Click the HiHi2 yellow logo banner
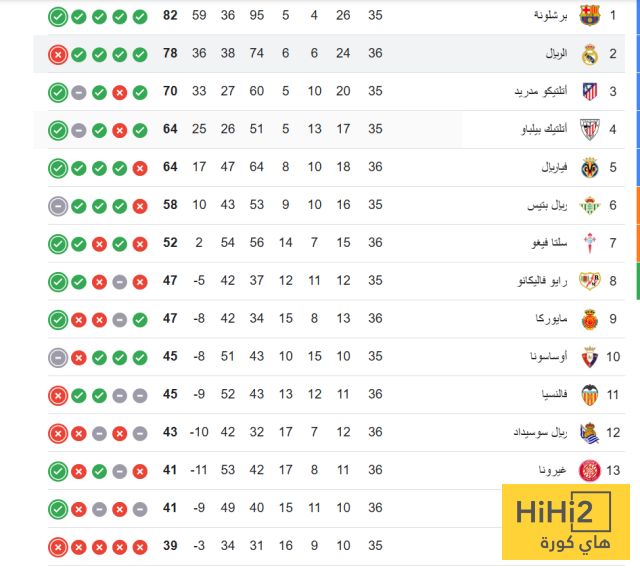Viewport: 640px width, 571px height. coord(566,522)
